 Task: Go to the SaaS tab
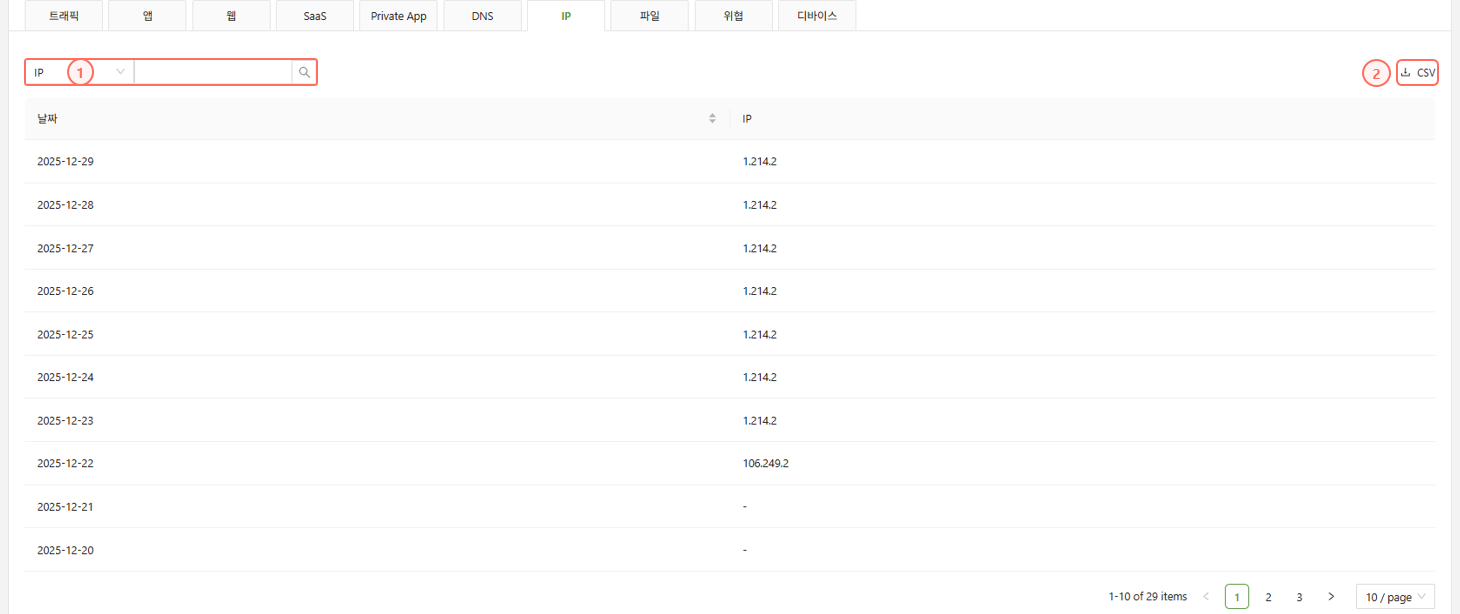tap(315, 16)
